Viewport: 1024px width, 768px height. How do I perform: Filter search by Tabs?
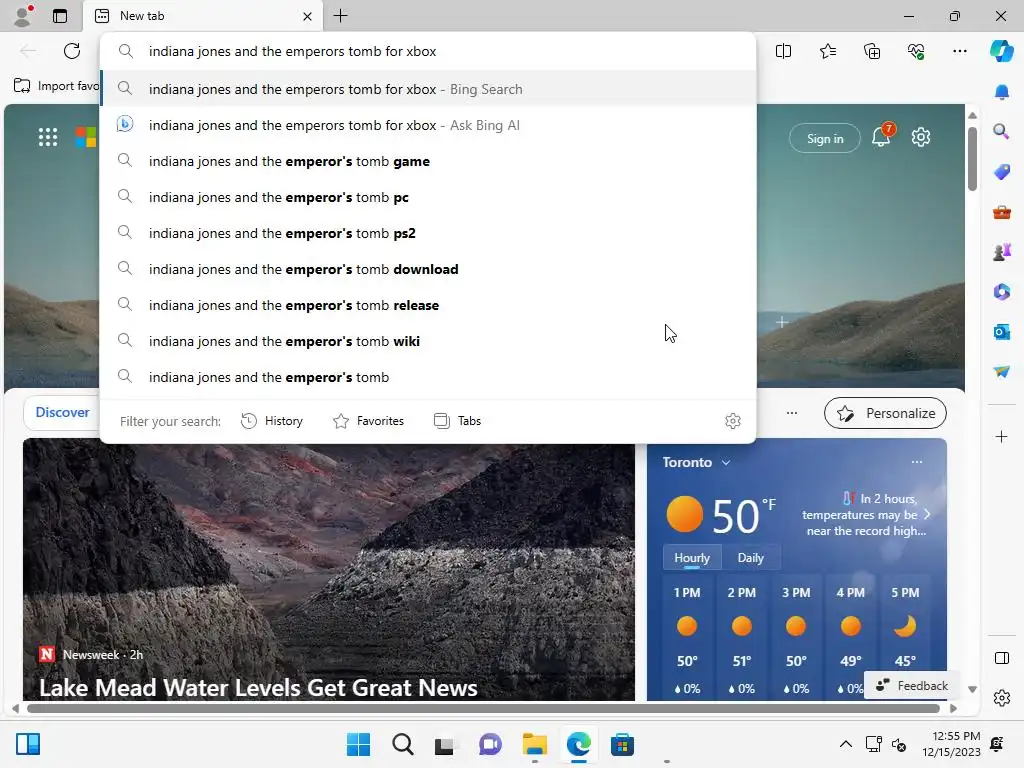457,421
